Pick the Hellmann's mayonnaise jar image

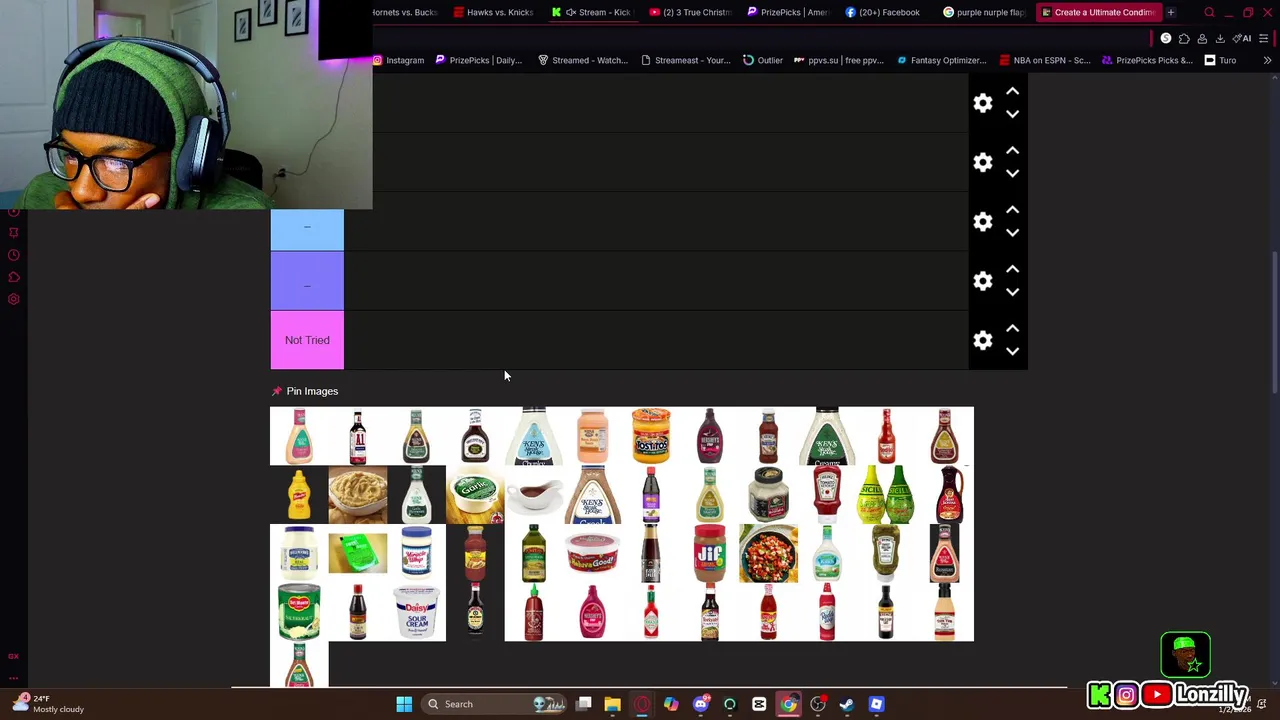point(299,553)
